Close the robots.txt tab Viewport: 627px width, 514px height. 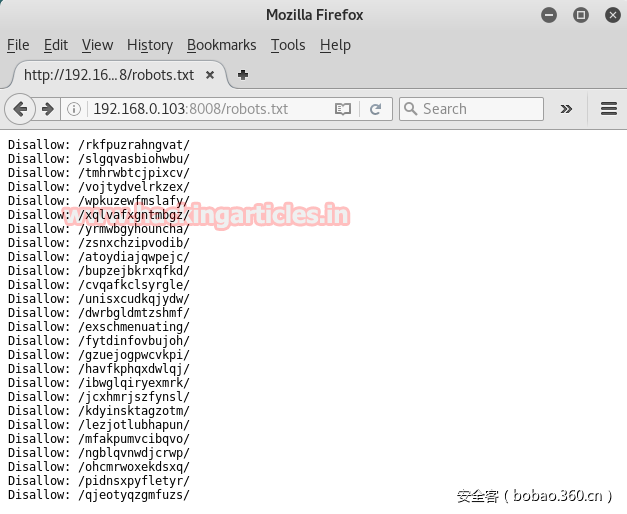tap(210, 75)
